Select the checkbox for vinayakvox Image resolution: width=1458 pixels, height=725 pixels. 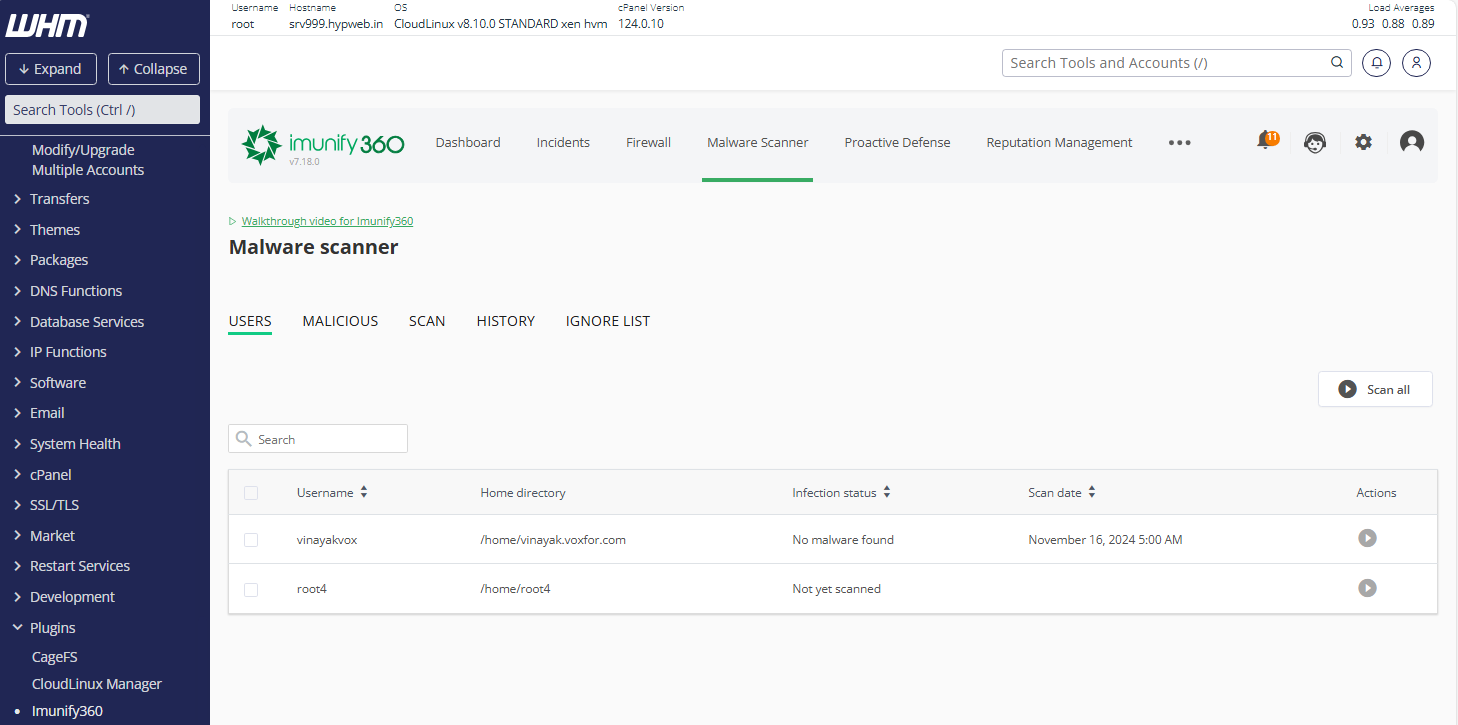tap(251, 539)
